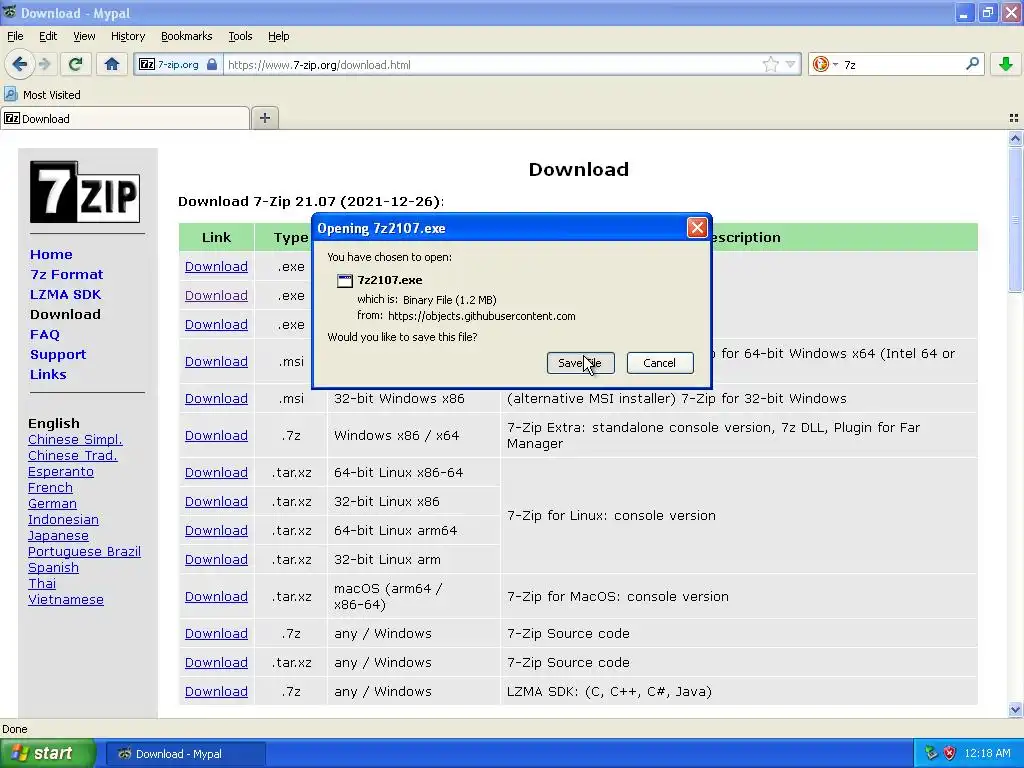Switch language to Chinese Trad.
1024x768 pixels.
[72, 455]
